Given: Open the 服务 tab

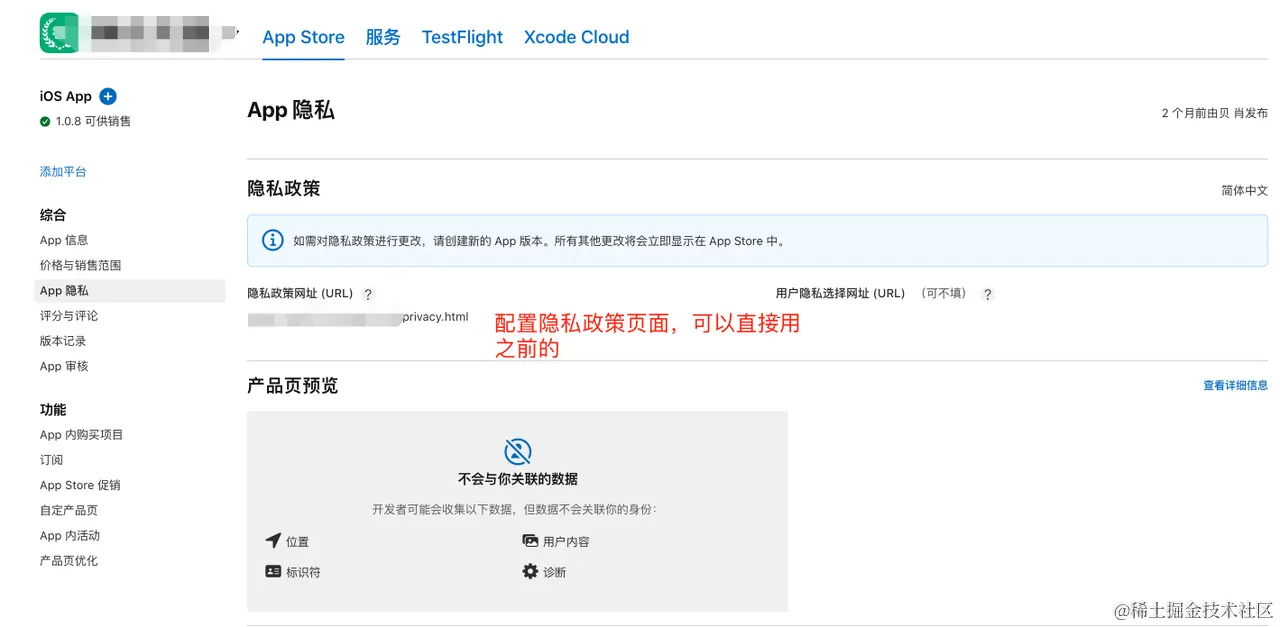Looking at the screenshot, I should pos(383,37).
